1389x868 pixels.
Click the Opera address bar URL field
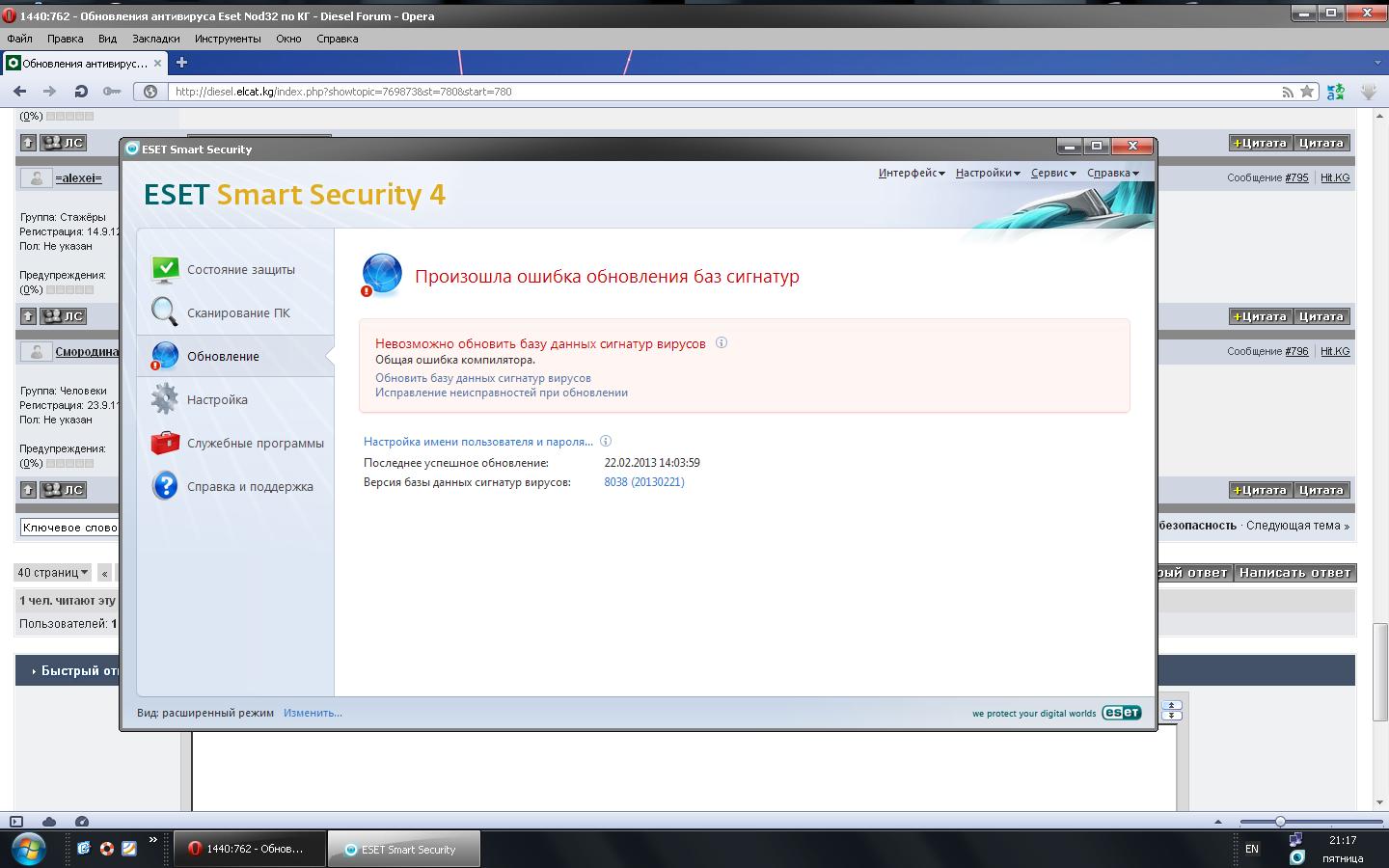pyautogui.click(x=723, y=92)
